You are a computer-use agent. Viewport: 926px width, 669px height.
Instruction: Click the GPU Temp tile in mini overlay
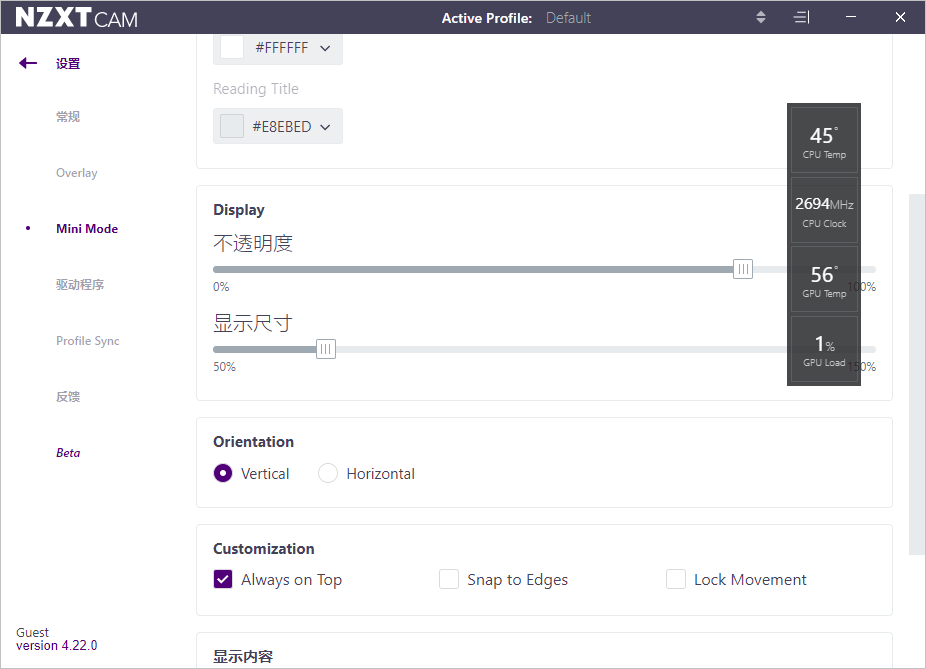(x=824, y=281)
